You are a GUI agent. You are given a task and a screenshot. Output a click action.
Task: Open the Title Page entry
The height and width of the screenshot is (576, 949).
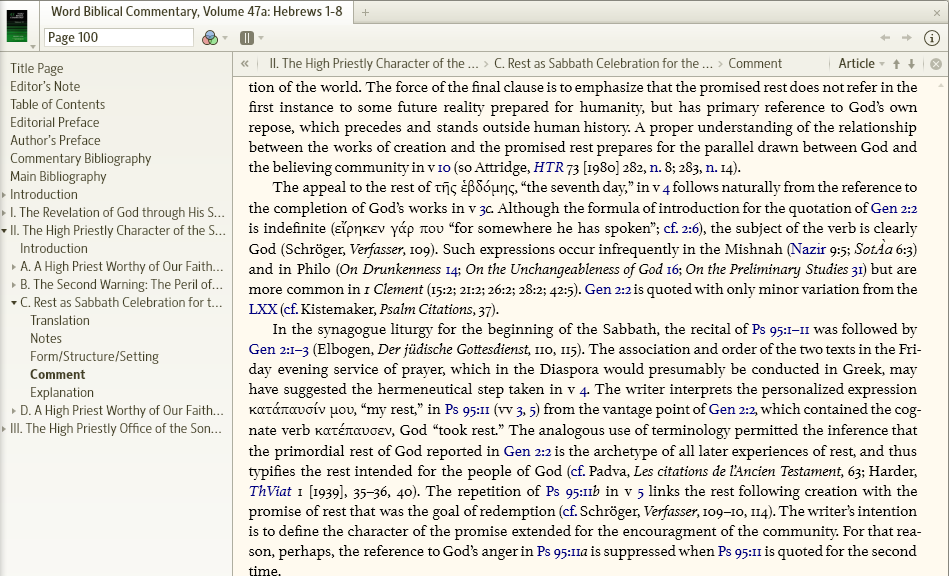coord(36,68)
